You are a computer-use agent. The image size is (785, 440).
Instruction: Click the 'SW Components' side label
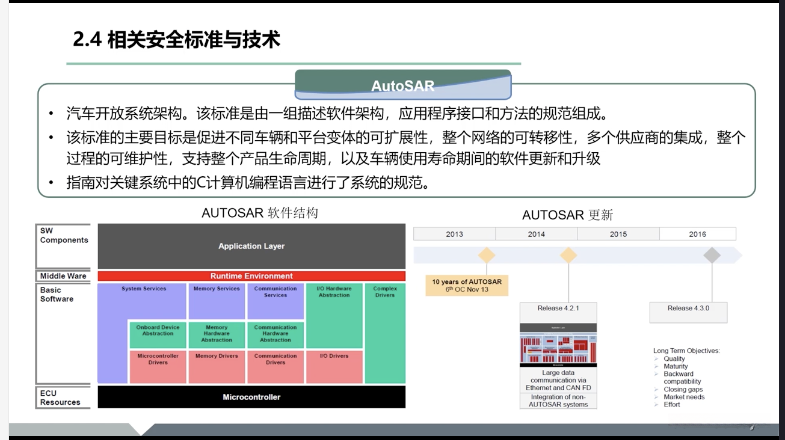coord(64,235)
